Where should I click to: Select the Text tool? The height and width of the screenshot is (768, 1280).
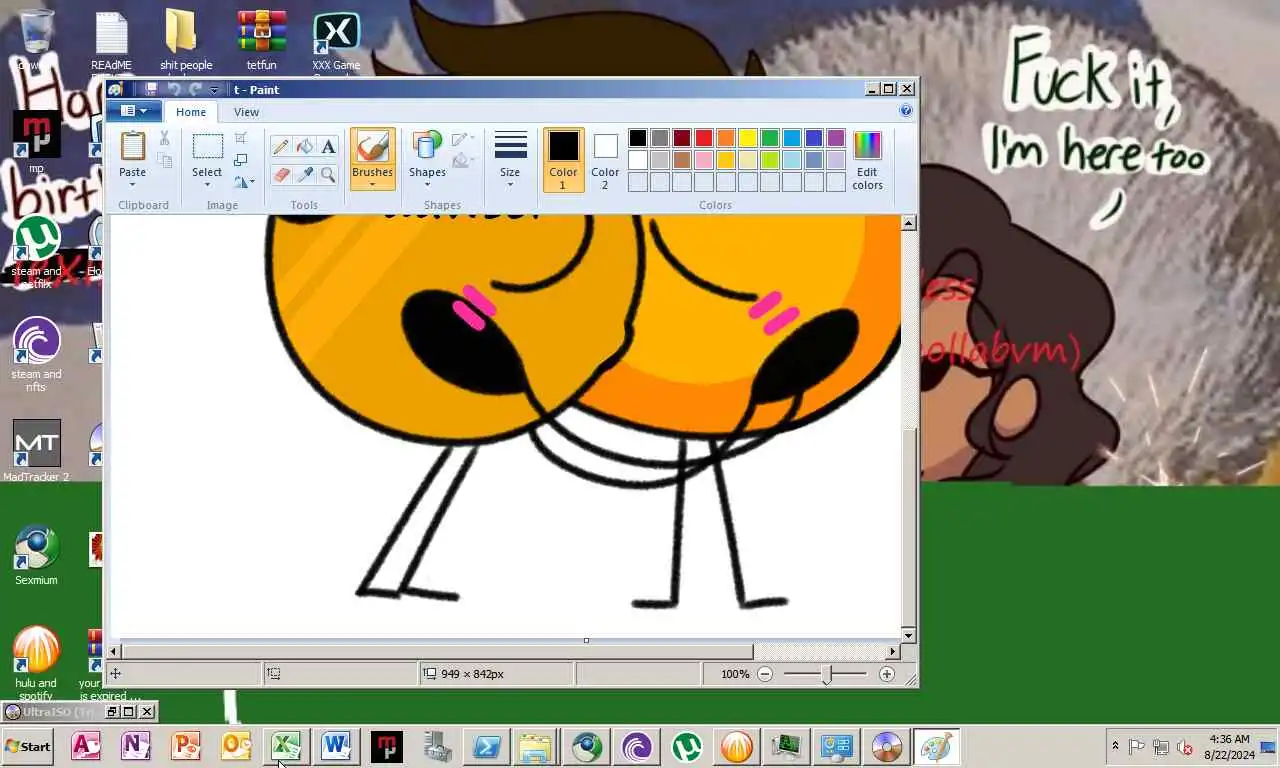pos(328,147)
